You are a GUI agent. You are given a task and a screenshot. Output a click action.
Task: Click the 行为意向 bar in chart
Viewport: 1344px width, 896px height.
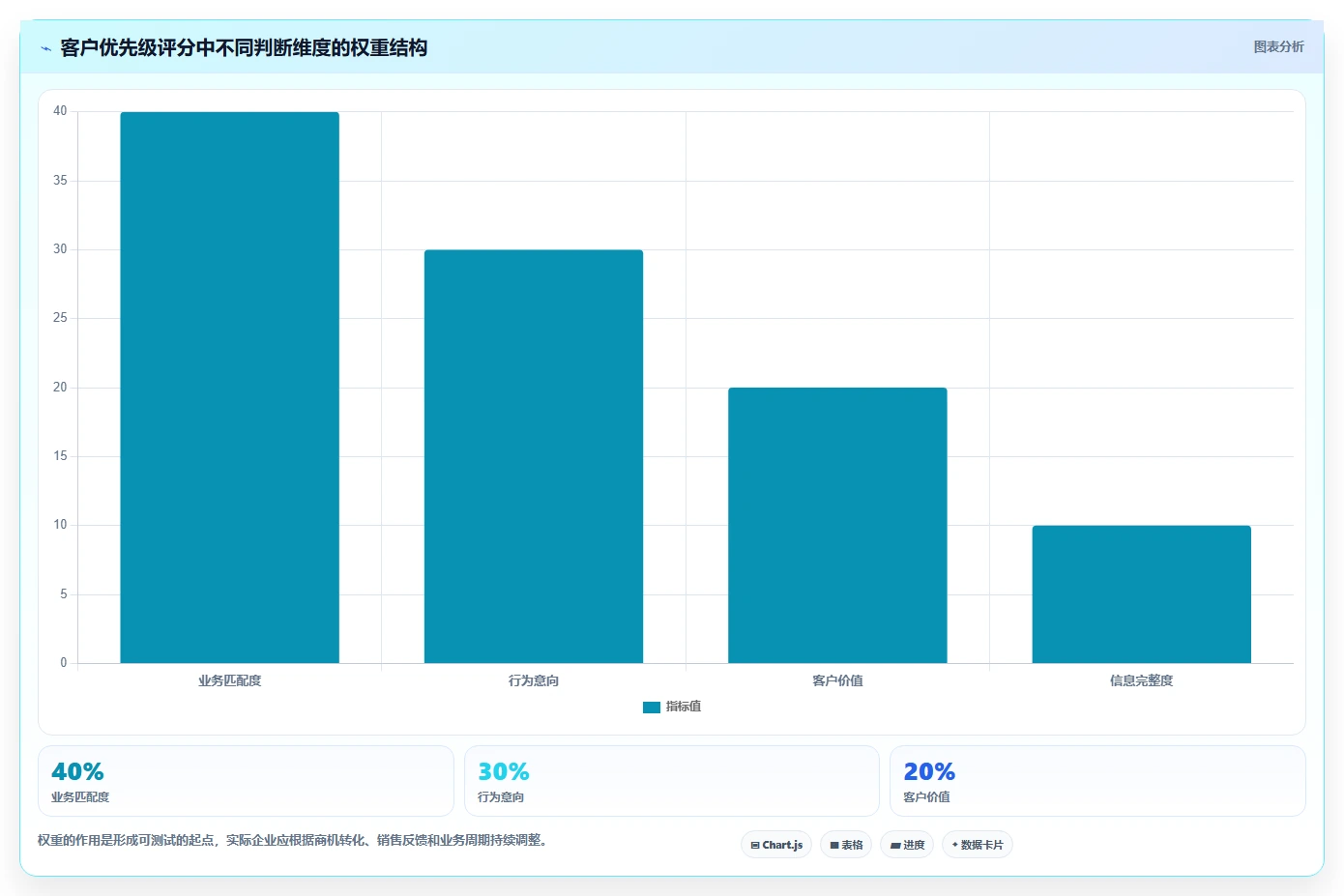534,456
